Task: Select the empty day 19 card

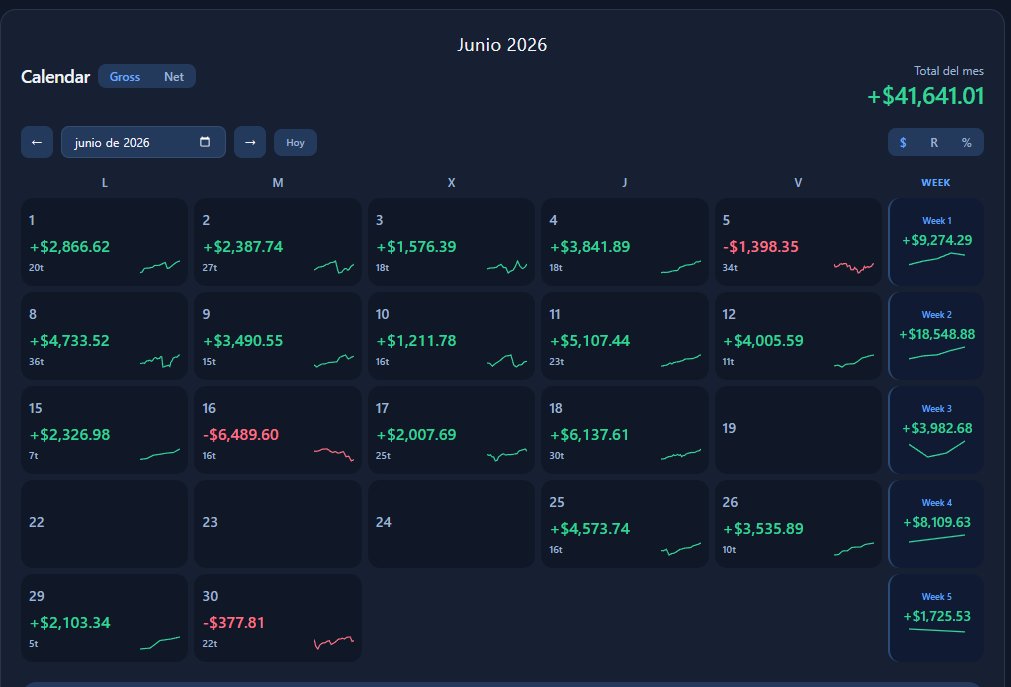Action: [x=798, y=430]
